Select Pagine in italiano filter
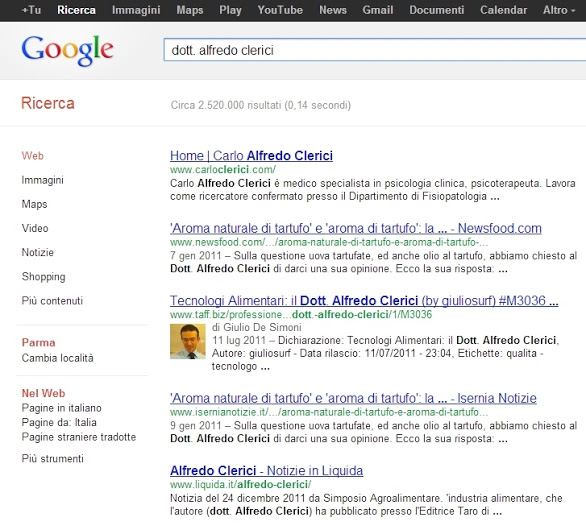Viewport: 586px width, 530px height. coord(62,408)
